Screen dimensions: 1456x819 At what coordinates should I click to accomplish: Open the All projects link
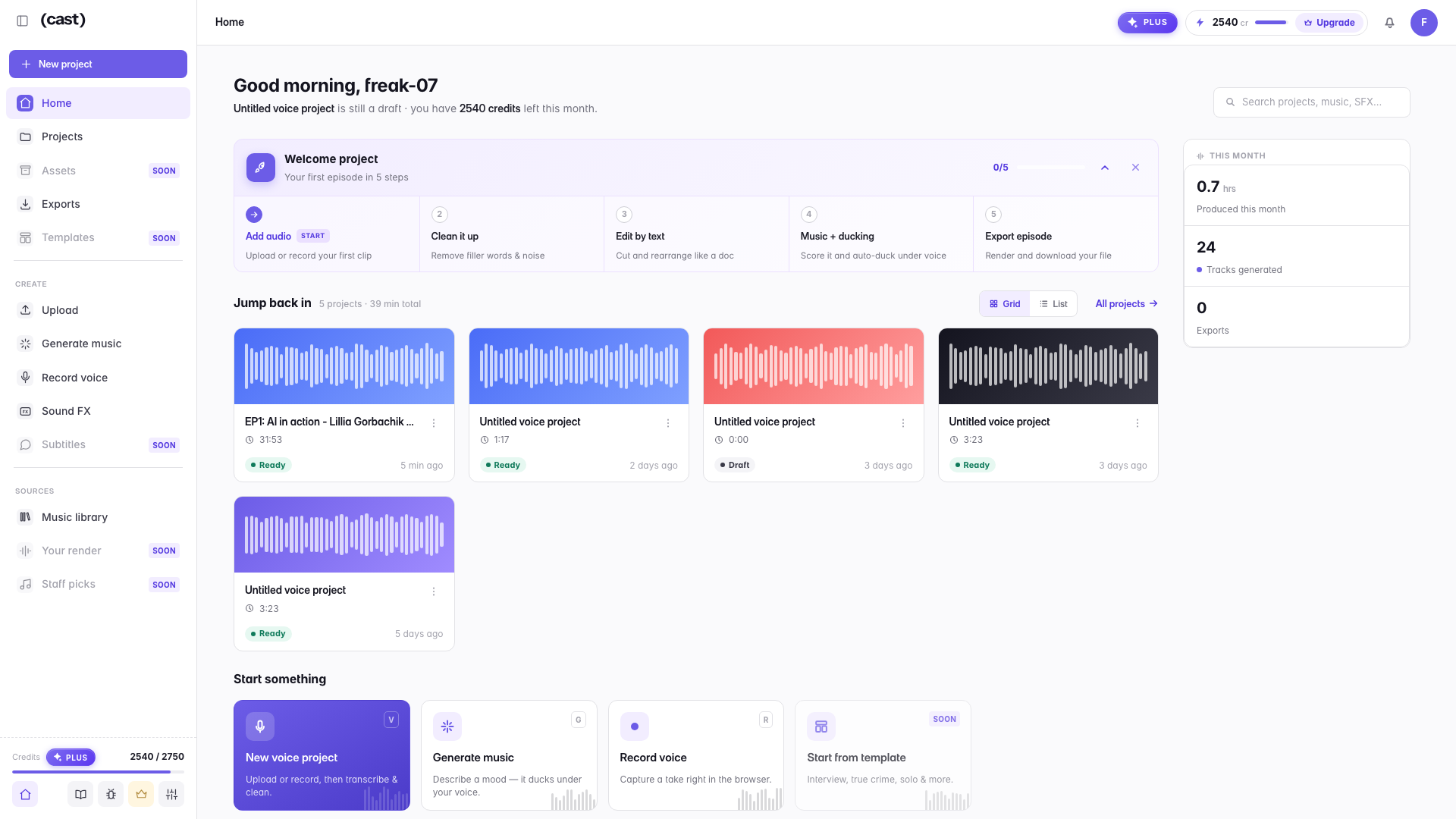coord(1126,304)
